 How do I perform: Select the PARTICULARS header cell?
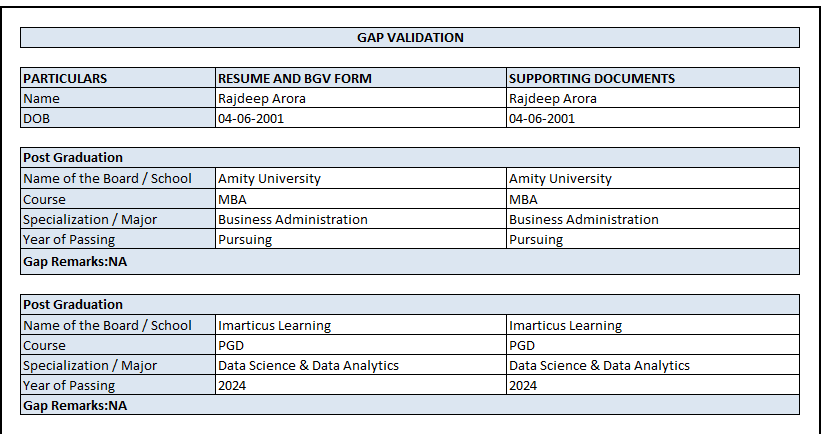[118, 78]
